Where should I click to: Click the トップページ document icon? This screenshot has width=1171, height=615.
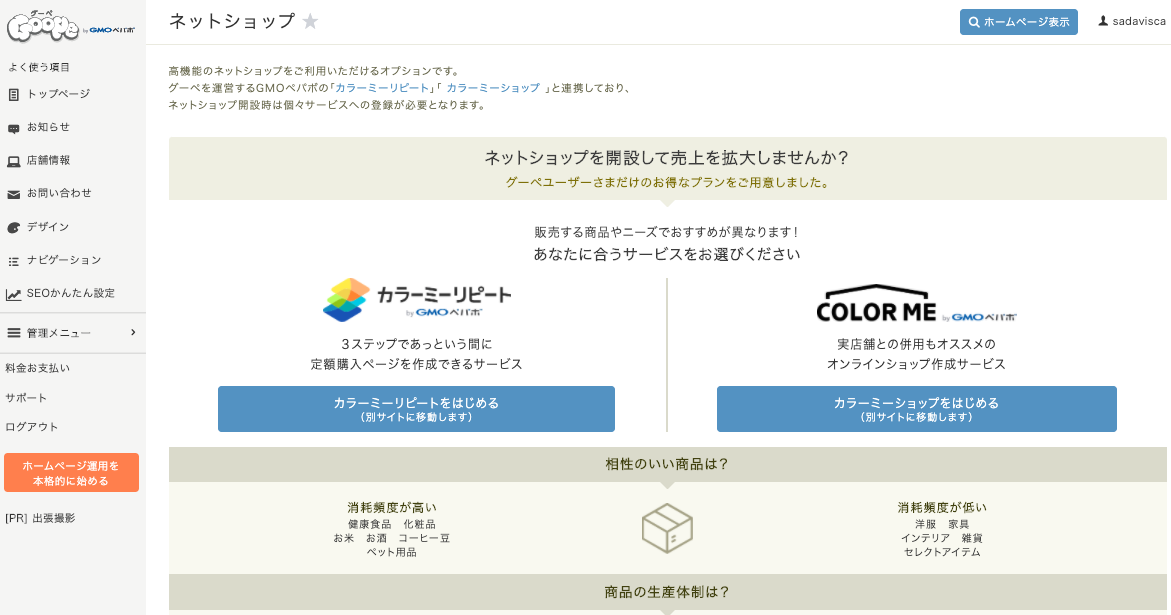coord(13,95)
